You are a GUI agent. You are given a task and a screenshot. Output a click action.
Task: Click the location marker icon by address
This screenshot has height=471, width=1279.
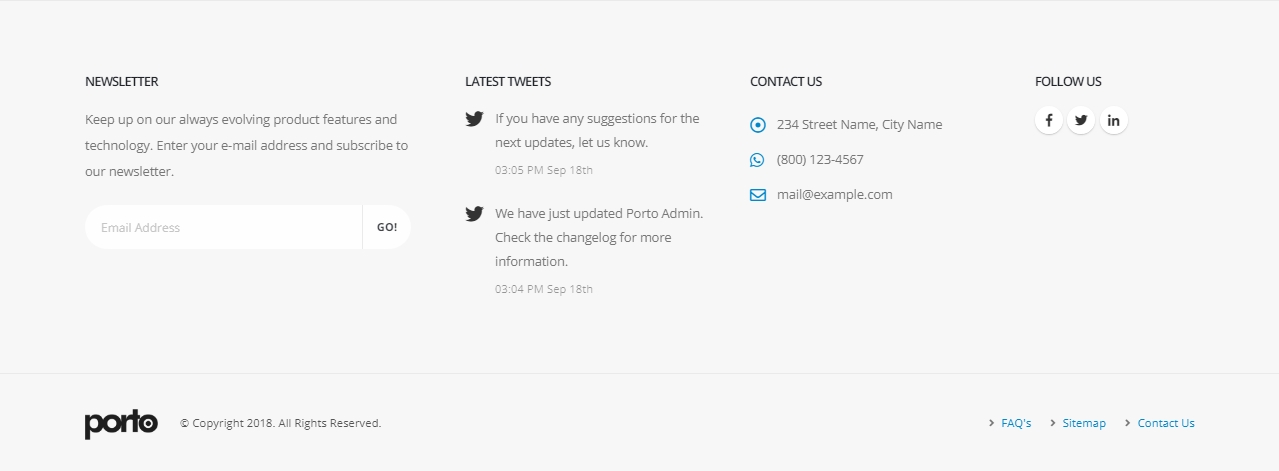point(757,125)
